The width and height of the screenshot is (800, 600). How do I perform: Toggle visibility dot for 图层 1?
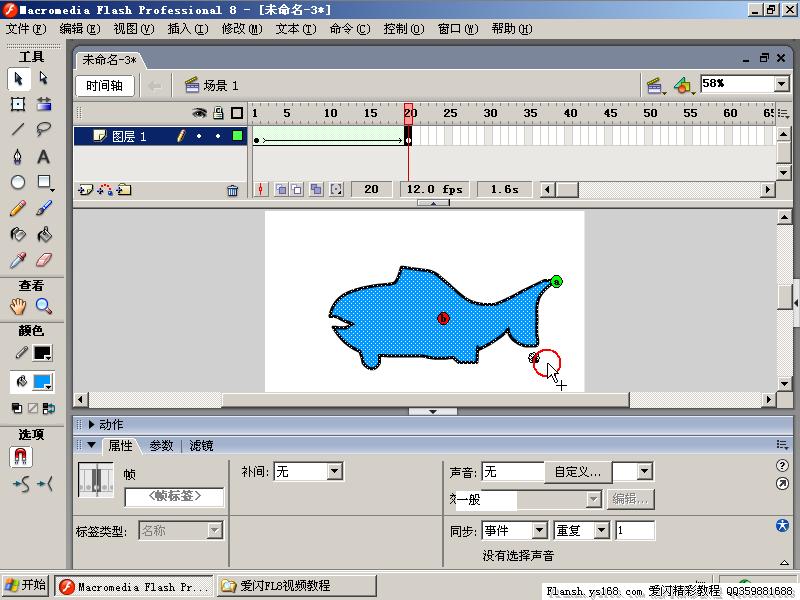199,136
